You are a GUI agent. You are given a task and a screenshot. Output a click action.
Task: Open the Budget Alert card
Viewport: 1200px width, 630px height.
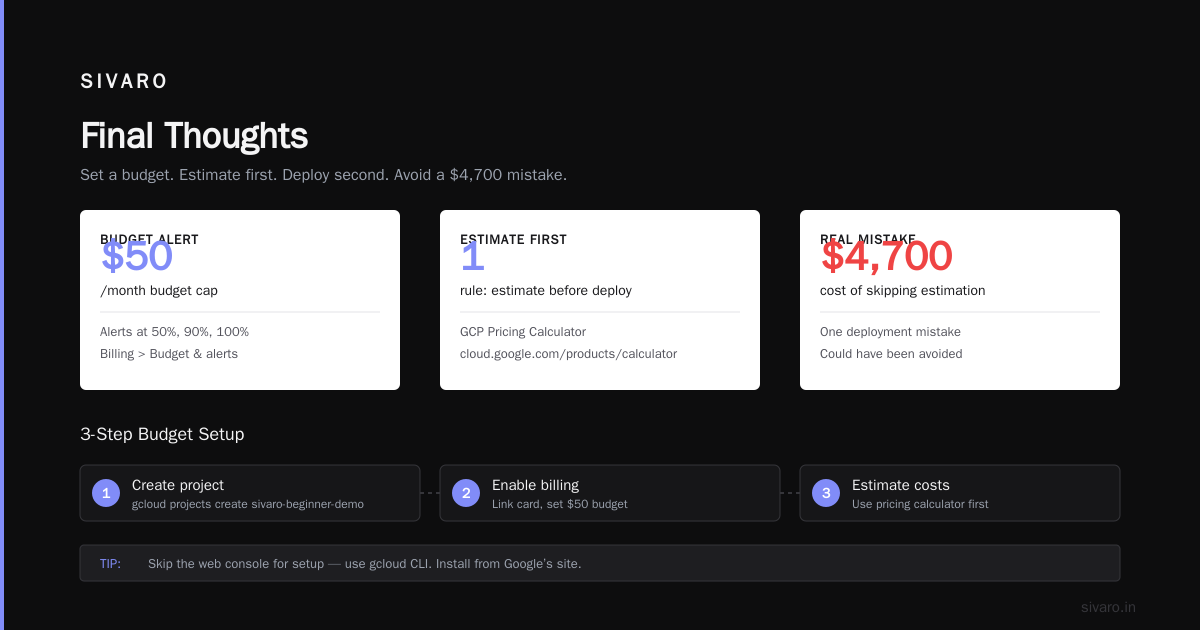[x=240, y=300]
